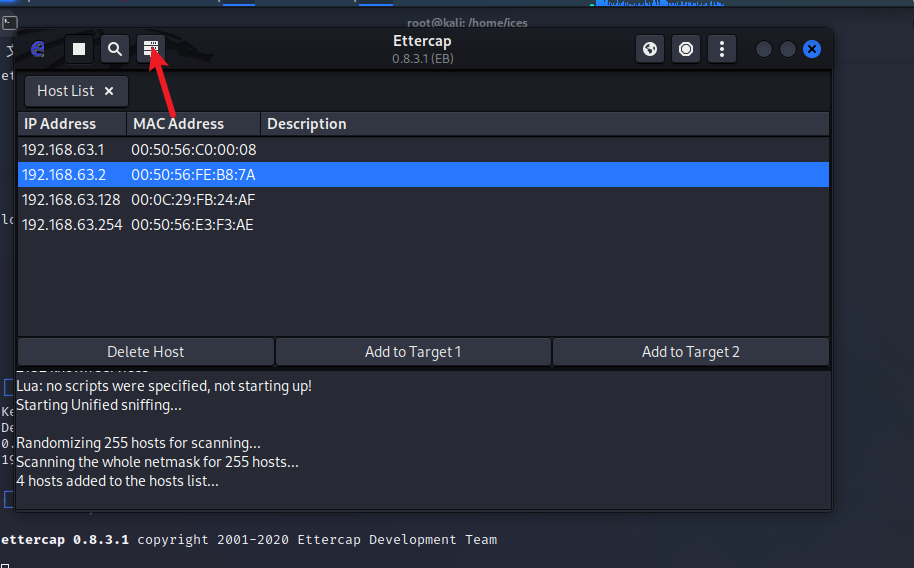Stop sniffing with the square stop button
Image resolution: width=914 pixels, height=568 pixels.
point(79,49)
